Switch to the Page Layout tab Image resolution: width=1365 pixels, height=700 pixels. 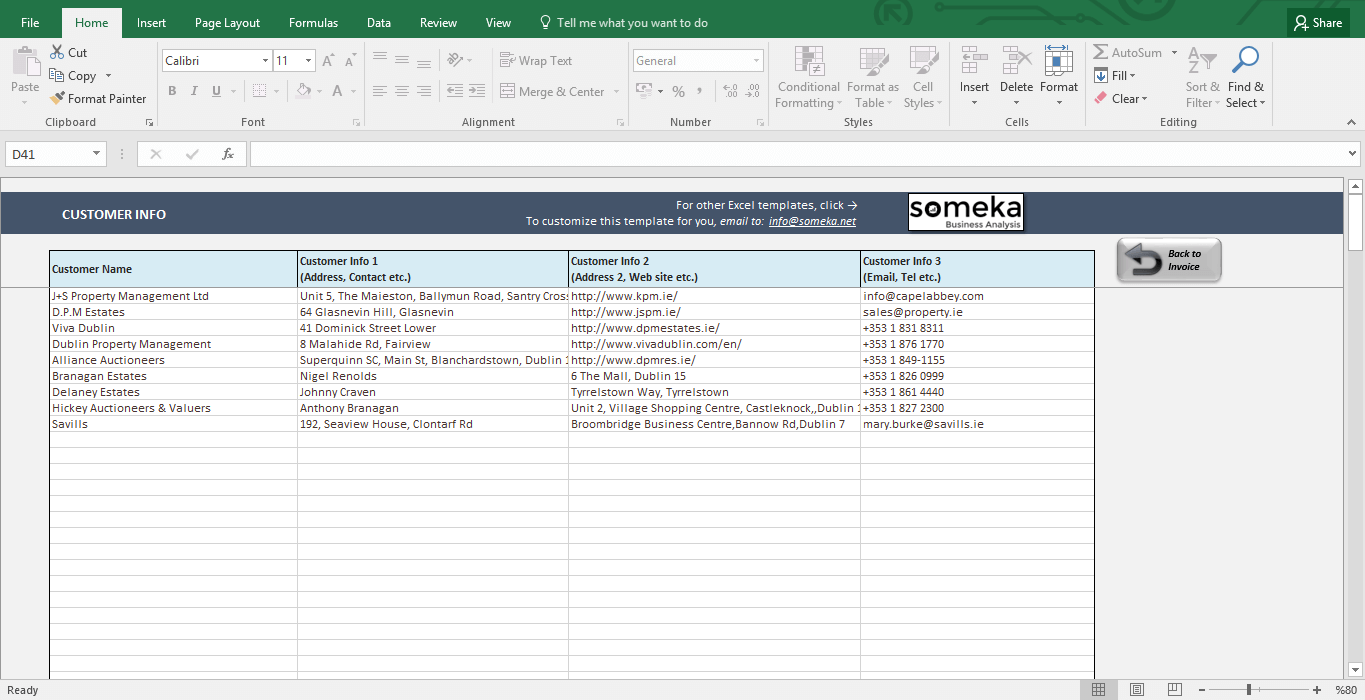227,23
